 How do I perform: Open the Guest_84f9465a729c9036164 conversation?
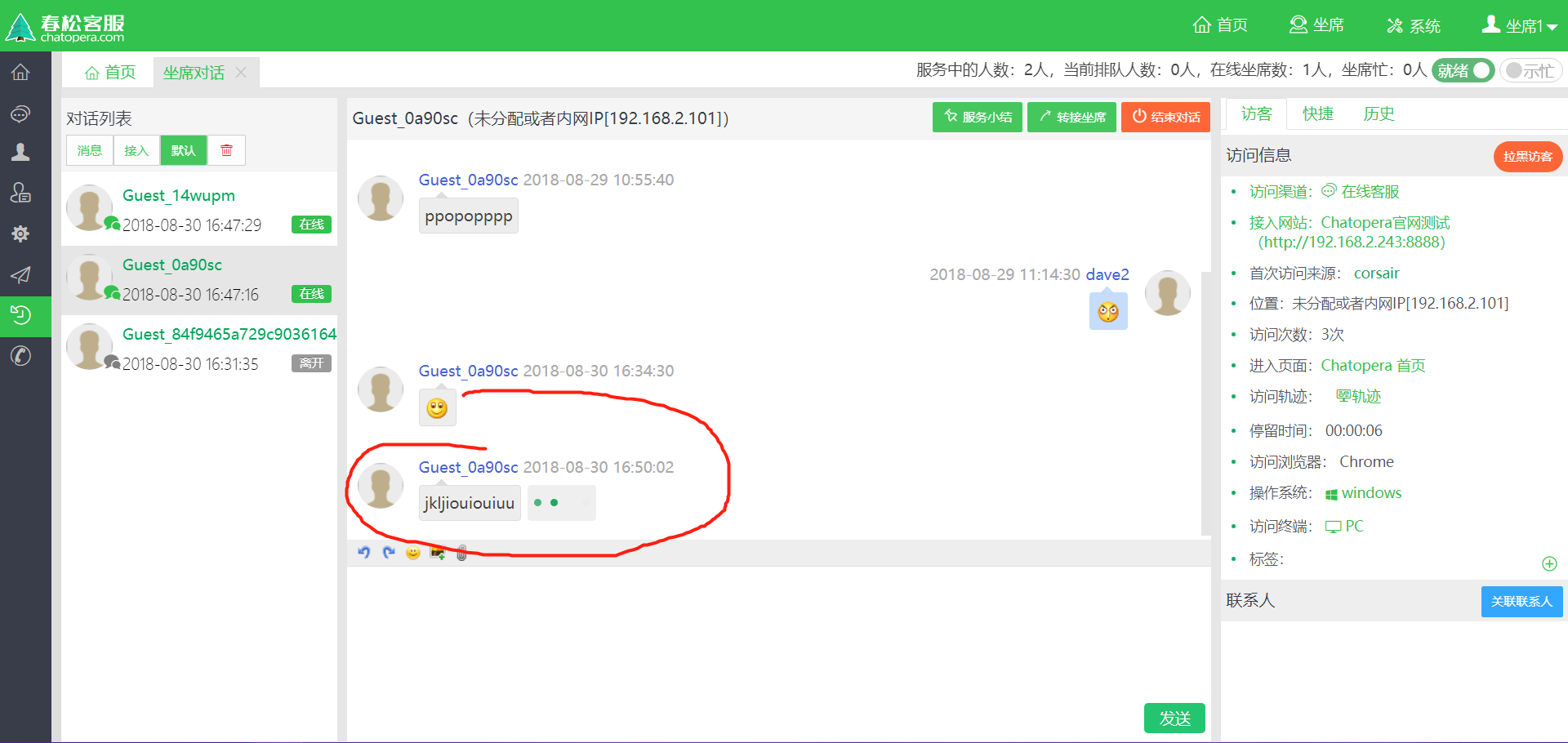199,348
